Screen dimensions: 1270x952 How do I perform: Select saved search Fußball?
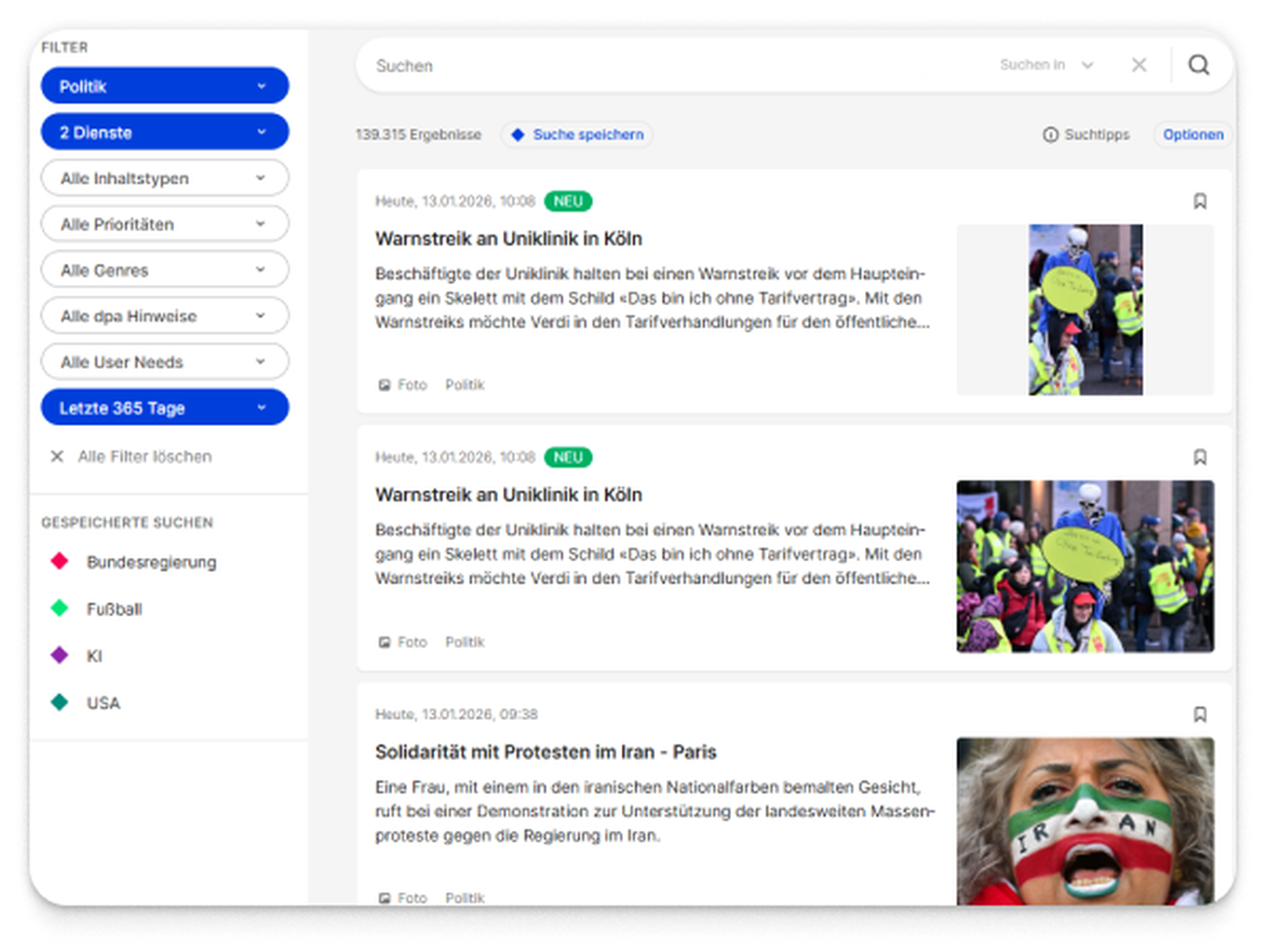click(114, 609)
